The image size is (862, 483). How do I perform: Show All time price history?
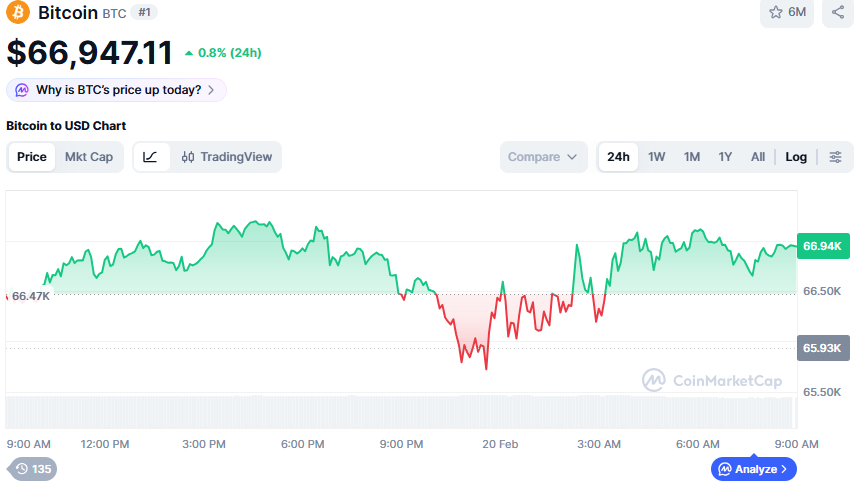point(758,157)
